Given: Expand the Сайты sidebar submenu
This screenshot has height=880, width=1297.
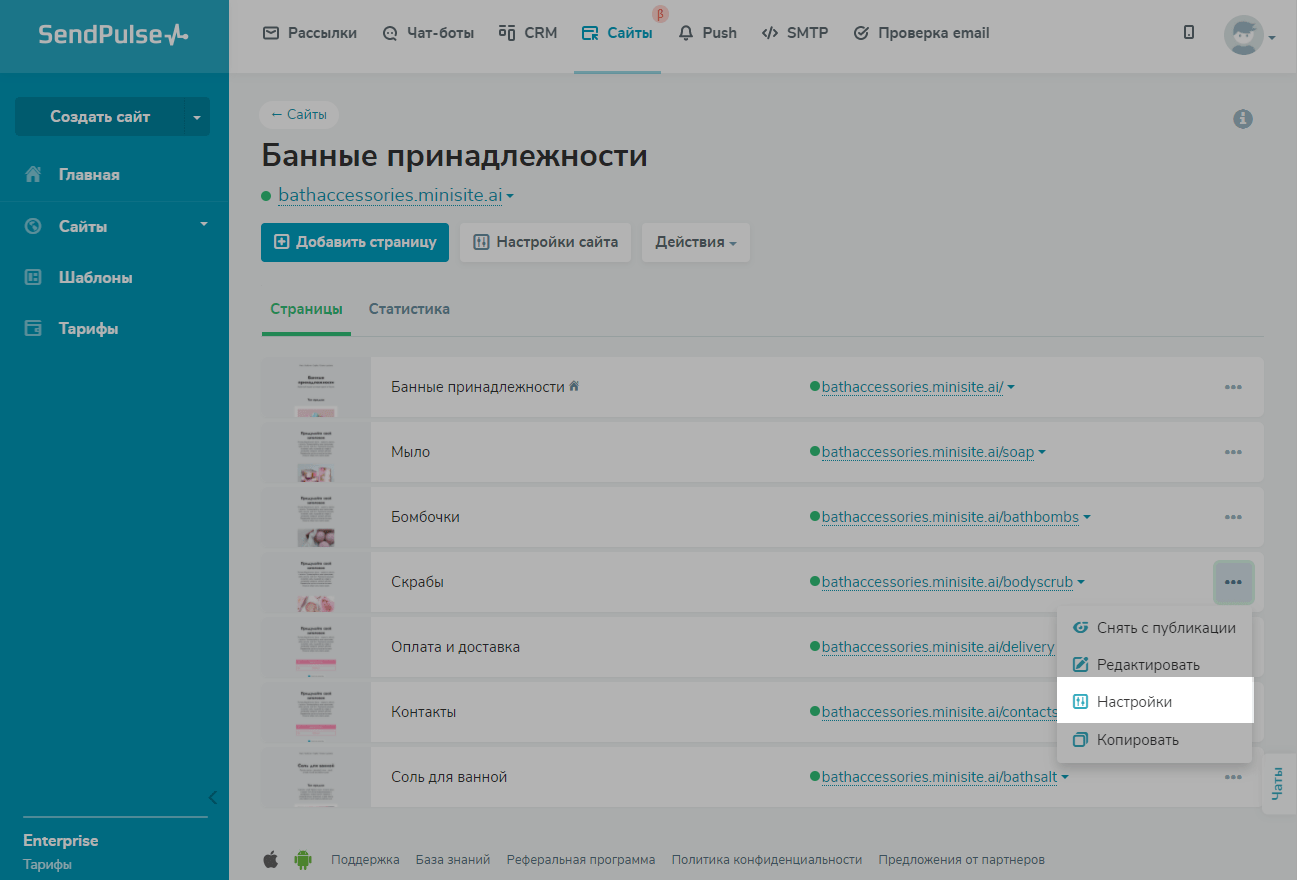Looking at the screenshot, I should (x=203, y=224).
